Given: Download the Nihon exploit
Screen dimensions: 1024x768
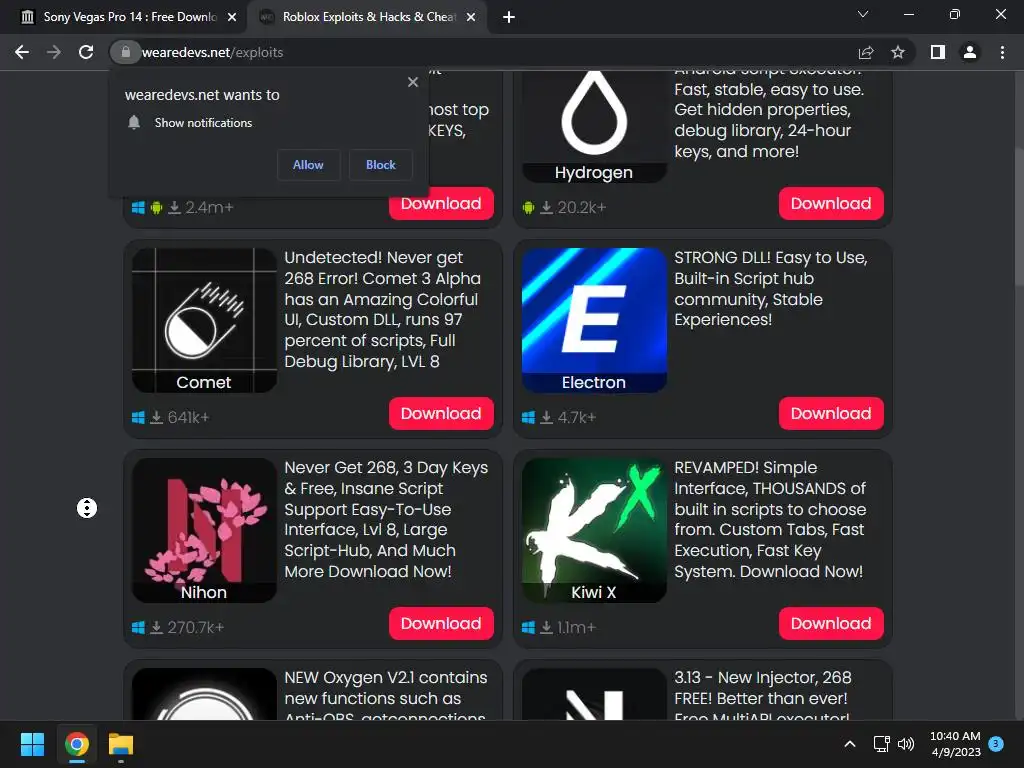Looking at the screenshot, I should 441,624.
